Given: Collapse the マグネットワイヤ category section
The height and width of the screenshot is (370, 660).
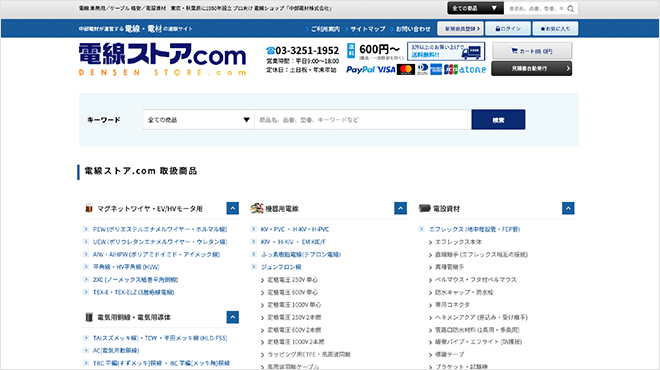Looking at the screenshot, I should pyautogui.click(x=232, y=208).
